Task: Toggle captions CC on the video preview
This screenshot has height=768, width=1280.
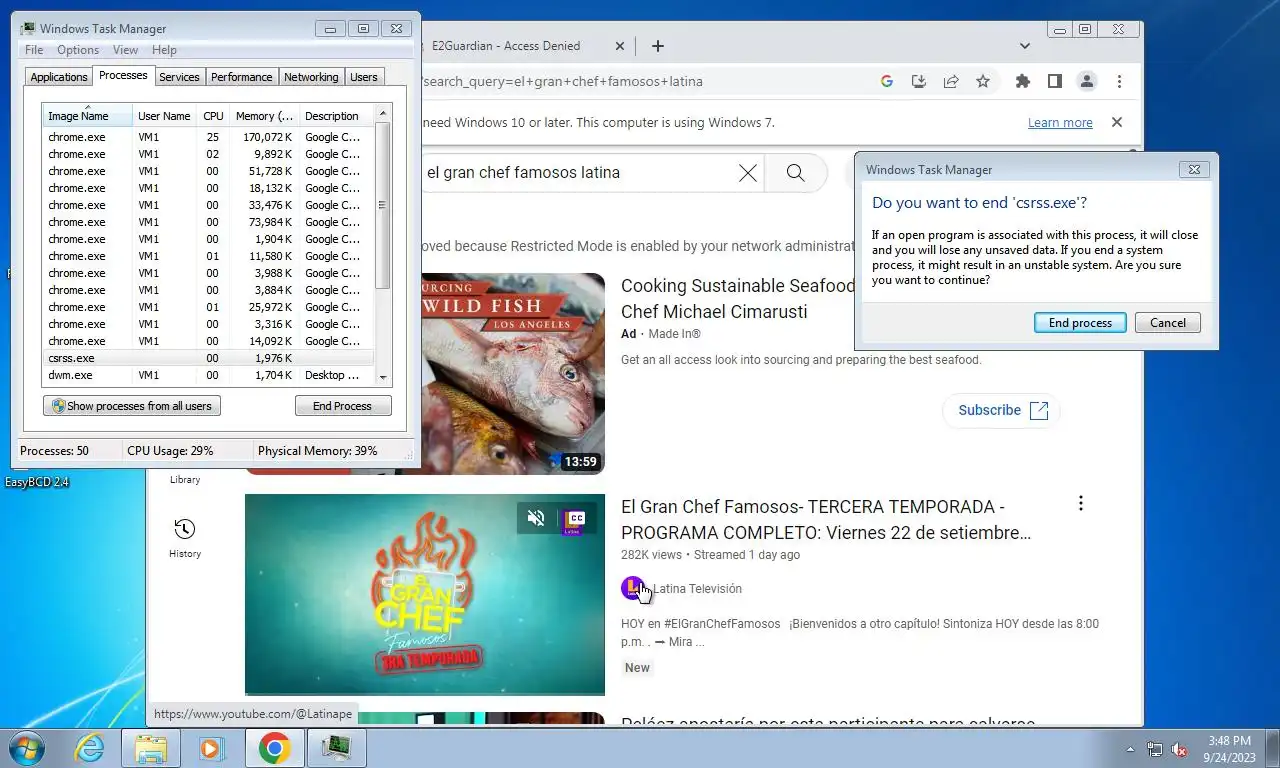Action: (x=575, y=517)
